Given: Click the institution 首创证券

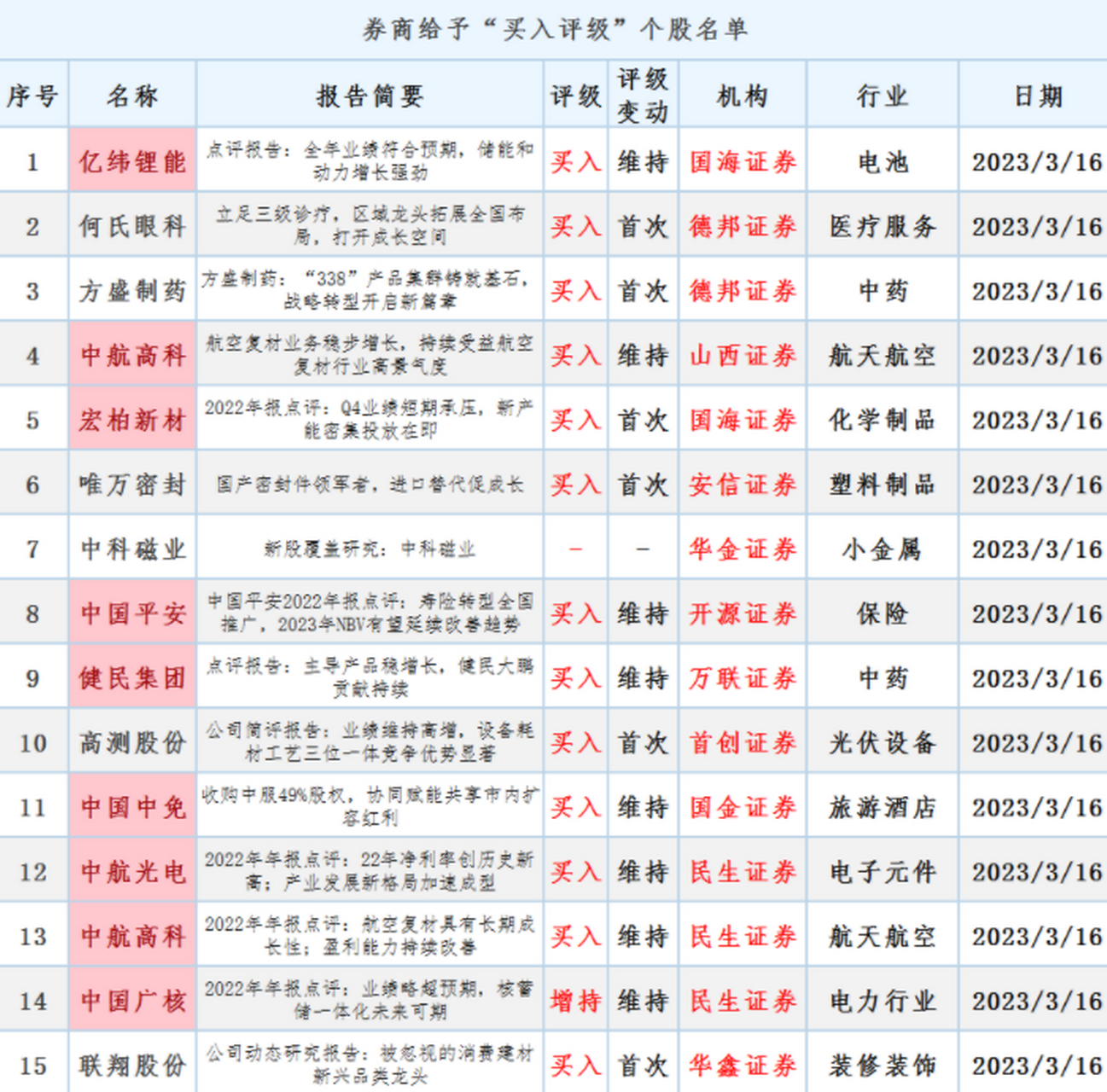Looking at the screenshot, I should point(743,742).
